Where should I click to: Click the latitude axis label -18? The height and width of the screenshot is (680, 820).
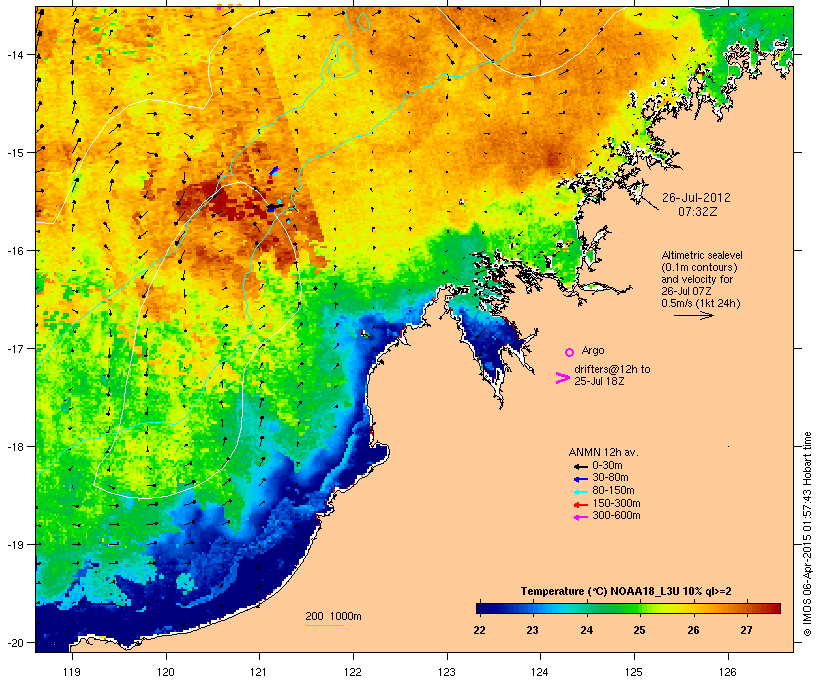(x=15, y=447)
